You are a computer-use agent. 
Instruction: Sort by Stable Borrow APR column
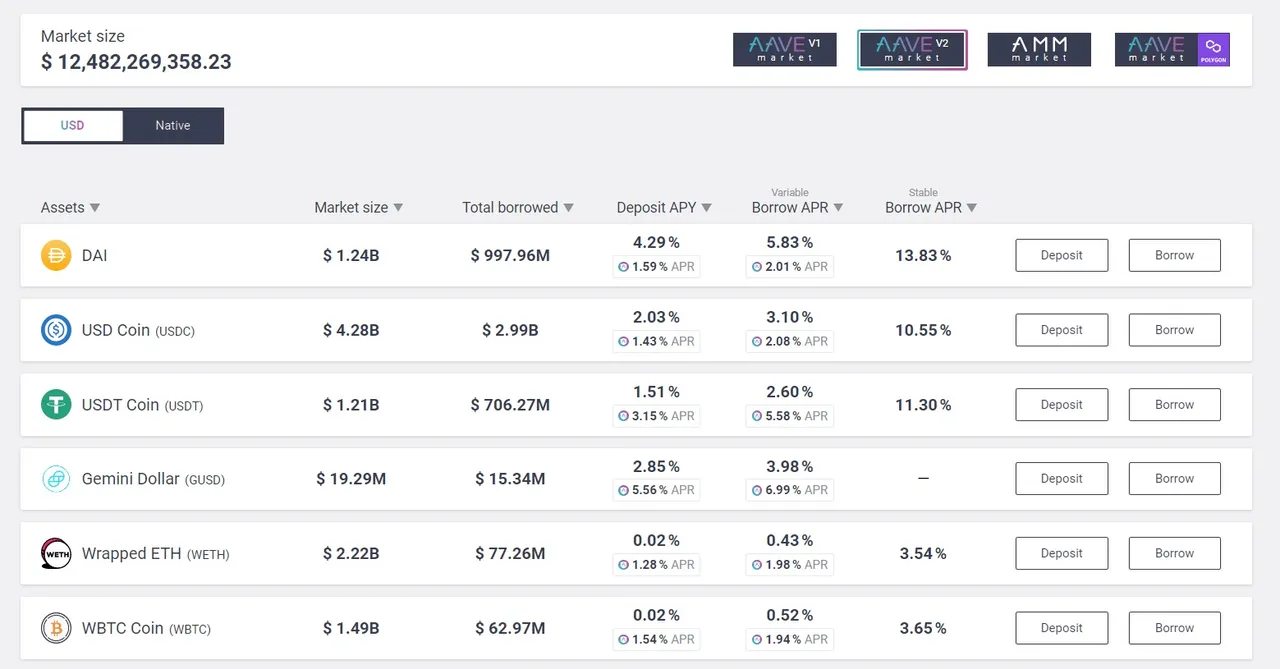[931, 207]
